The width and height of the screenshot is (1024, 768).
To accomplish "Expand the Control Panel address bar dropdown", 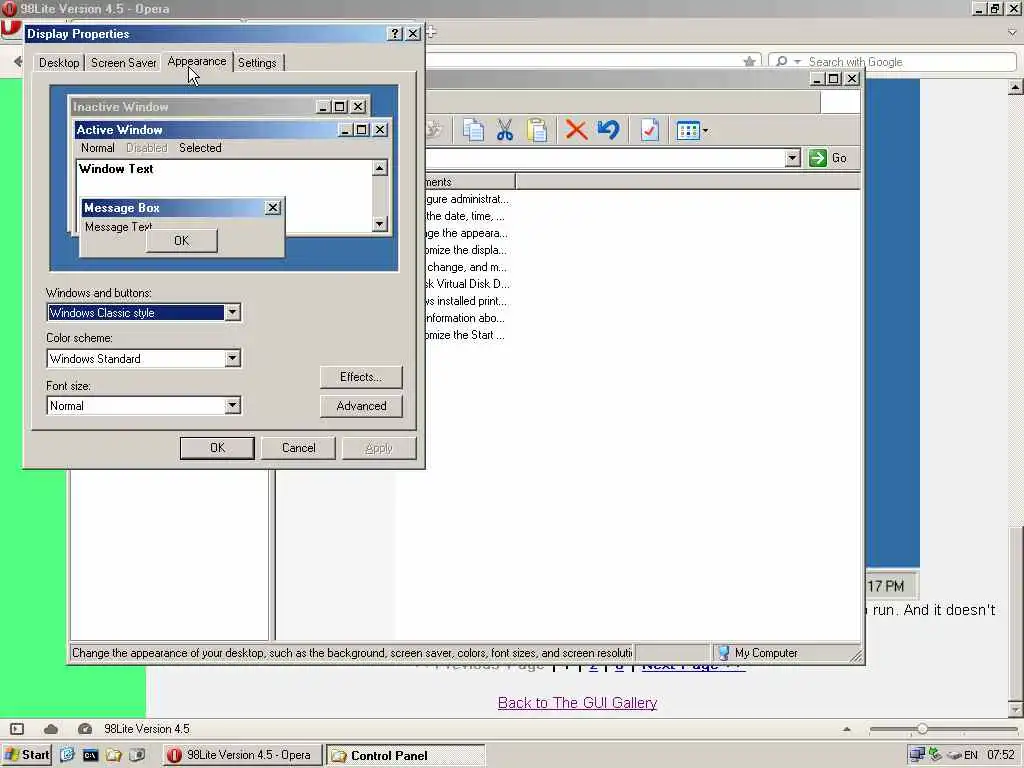I will [792, 158].
